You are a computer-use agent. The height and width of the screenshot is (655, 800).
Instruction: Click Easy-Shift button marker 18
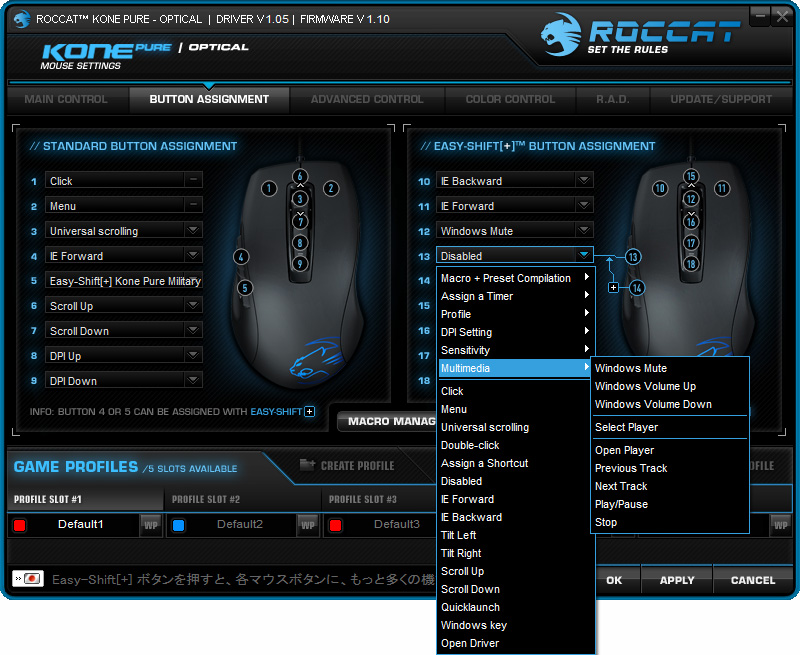[x=691, y=264]
